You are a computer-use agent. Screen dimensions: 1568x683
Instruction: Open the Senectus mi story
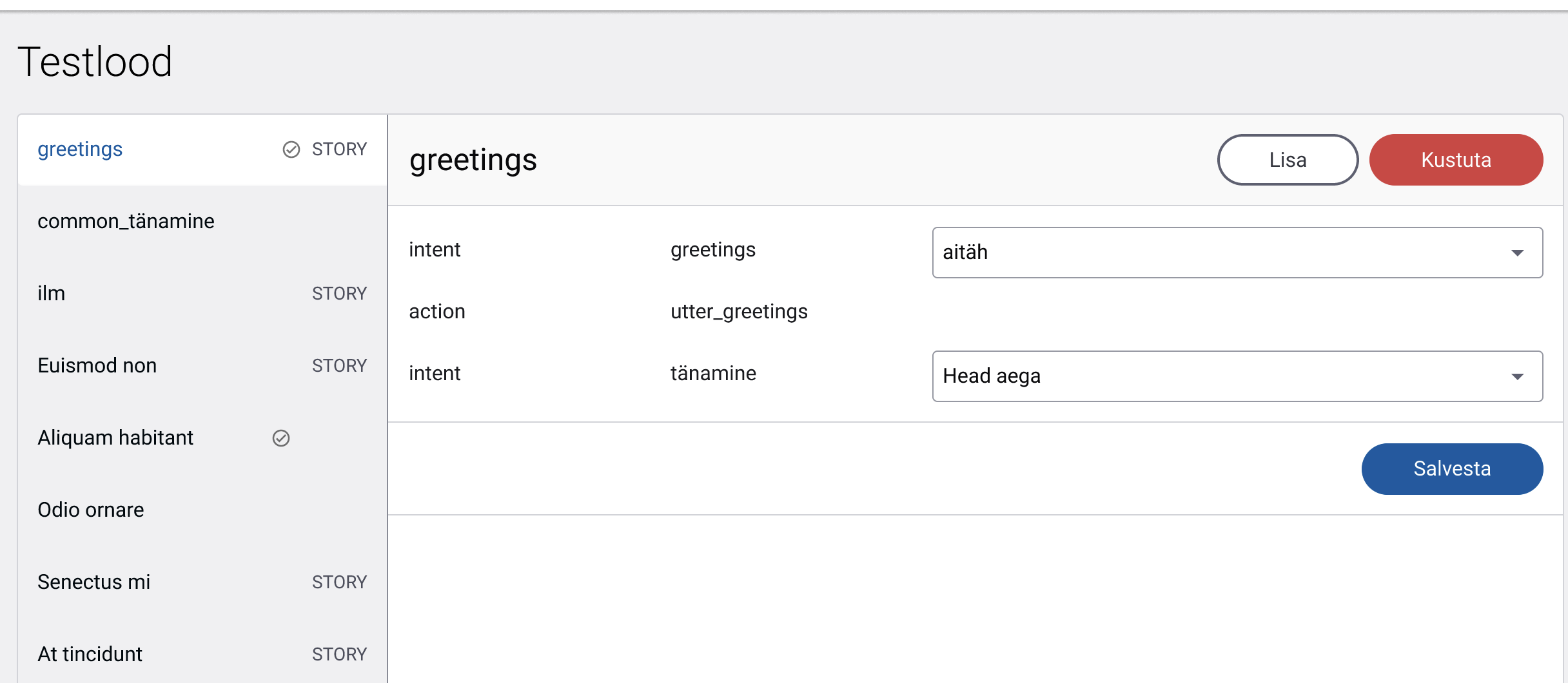point(93,582)
